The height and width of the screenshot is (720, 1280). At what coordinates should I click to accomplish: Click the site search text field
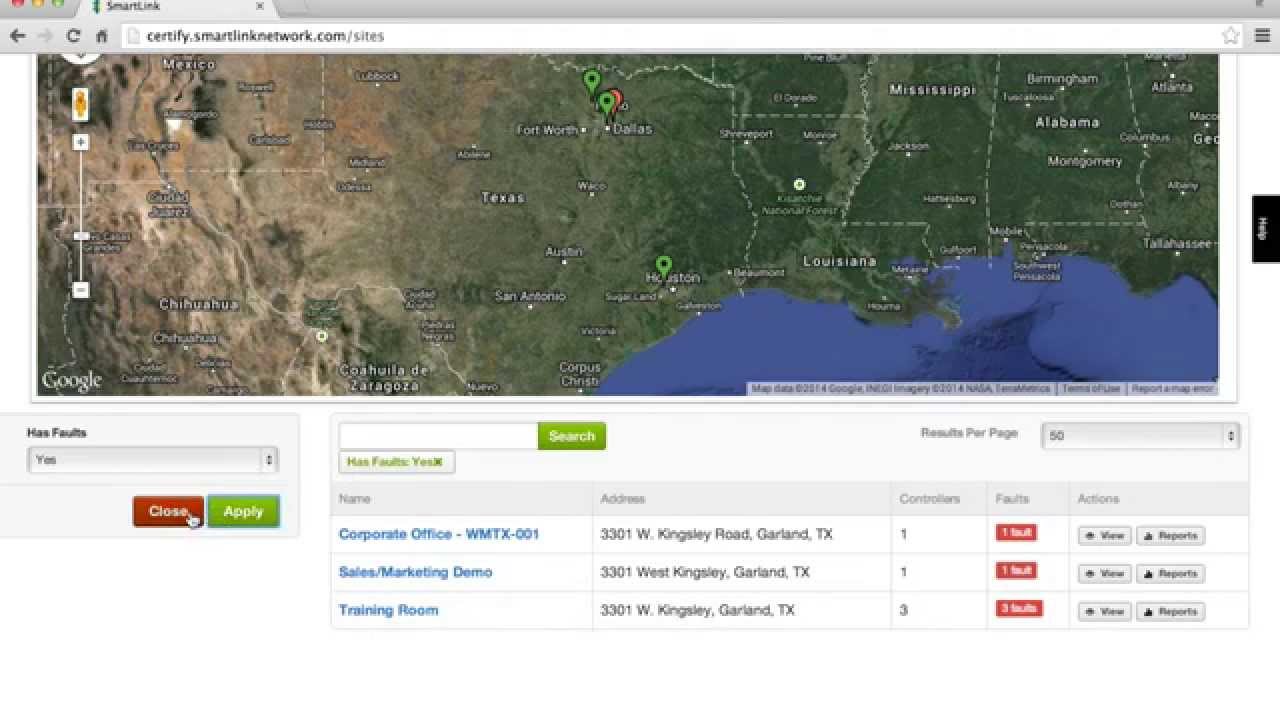pos(439,436)
